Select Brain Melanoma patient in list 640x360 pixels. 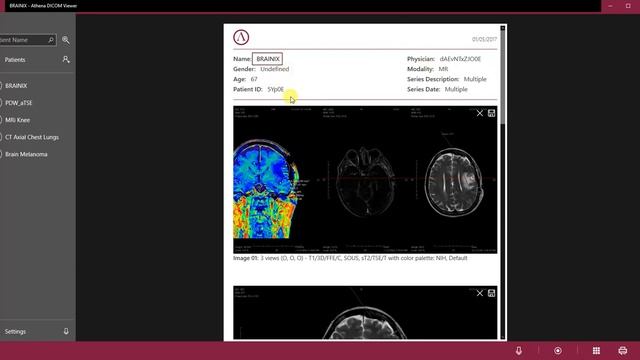tap(26, 154)
